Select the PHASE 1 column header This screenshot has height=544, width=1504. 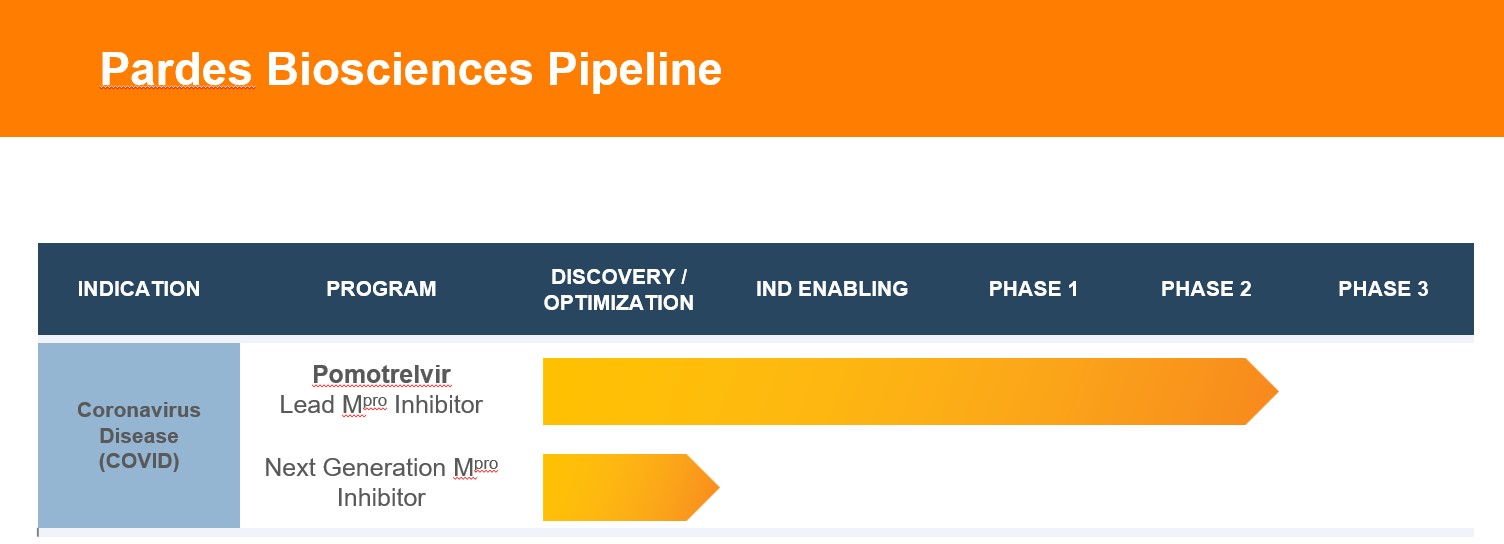[1033, 289]
